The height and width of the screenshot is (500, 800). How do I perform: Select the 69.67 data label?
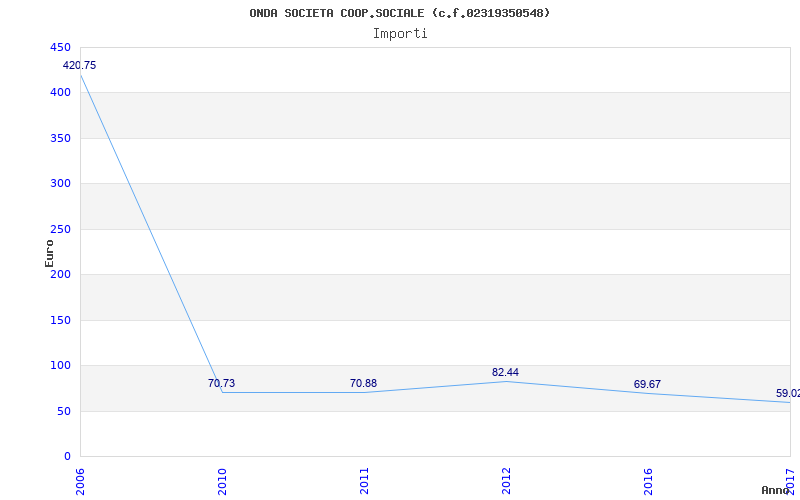point(647,384)
